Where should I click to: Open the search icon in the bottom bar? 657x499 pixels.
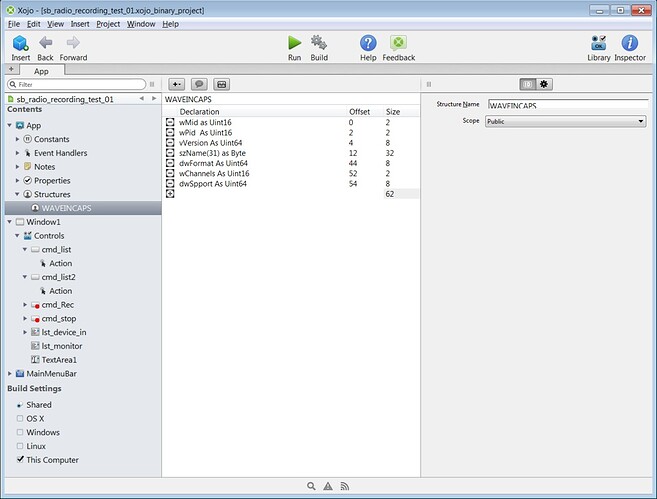tap(311, 486)
